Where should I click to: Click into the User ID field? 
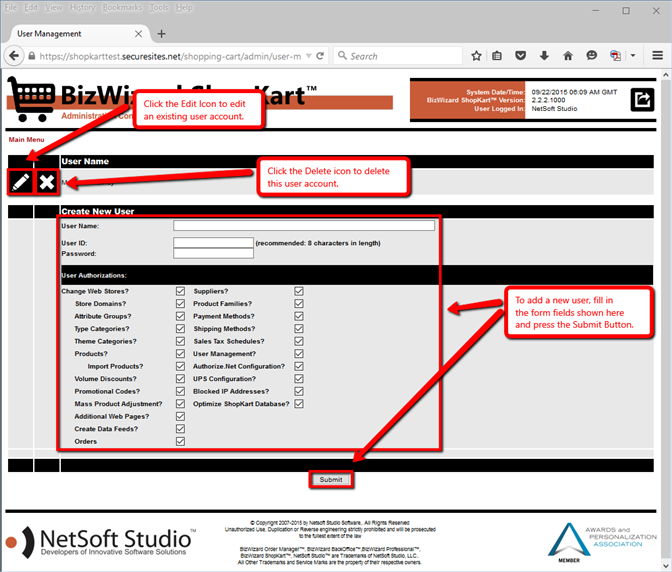213,243
